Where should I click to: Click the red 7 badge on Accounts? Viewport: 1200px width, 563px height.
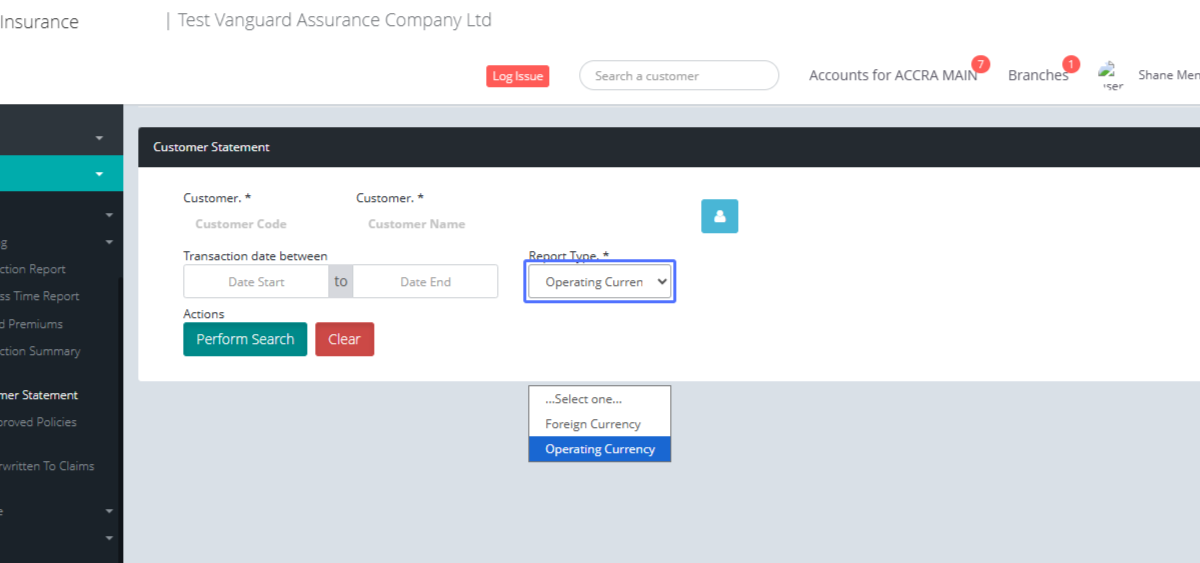pos(980,64)
